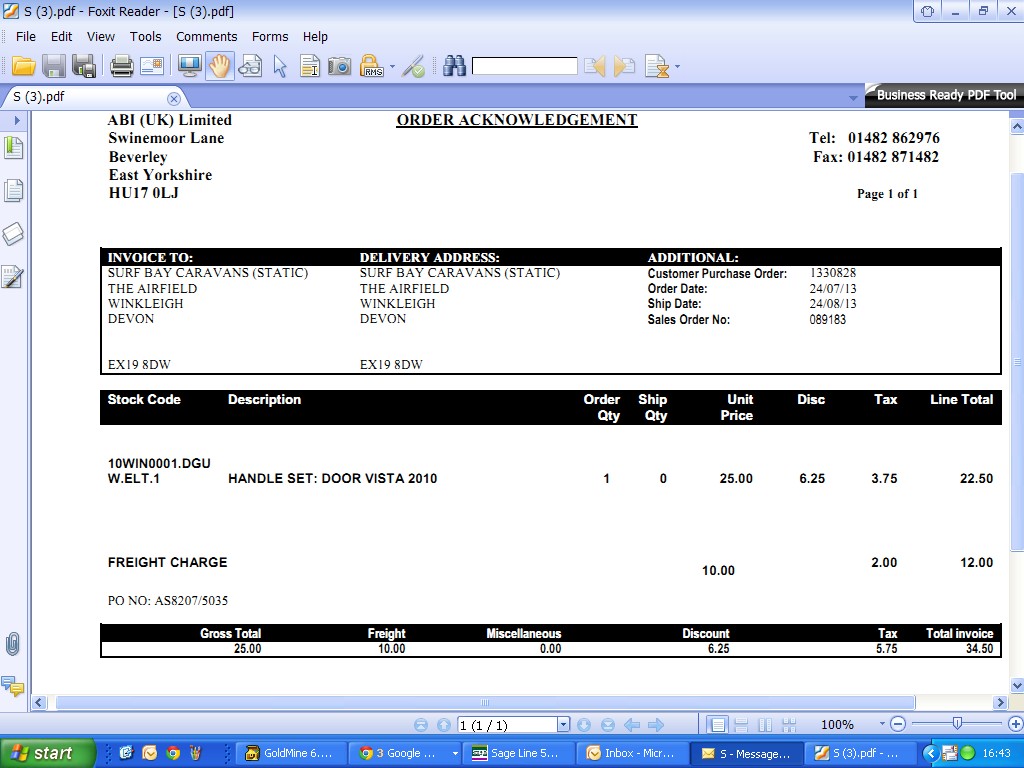Enable continuous page view mode
Screen dimensions: 1024x768
click(x=741, y=725)
